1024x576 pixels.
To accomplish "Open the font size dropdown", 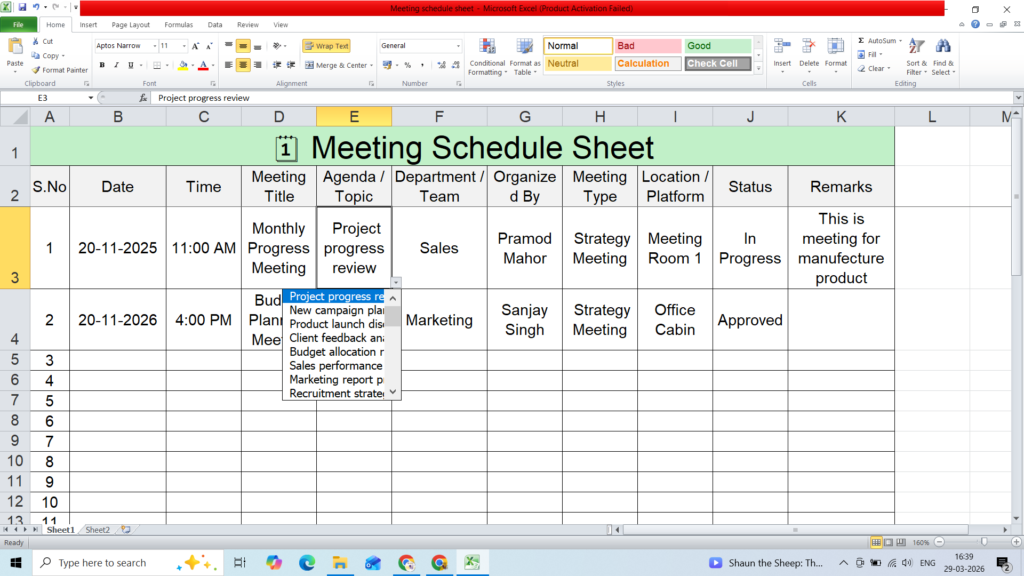I will [184, 46].
